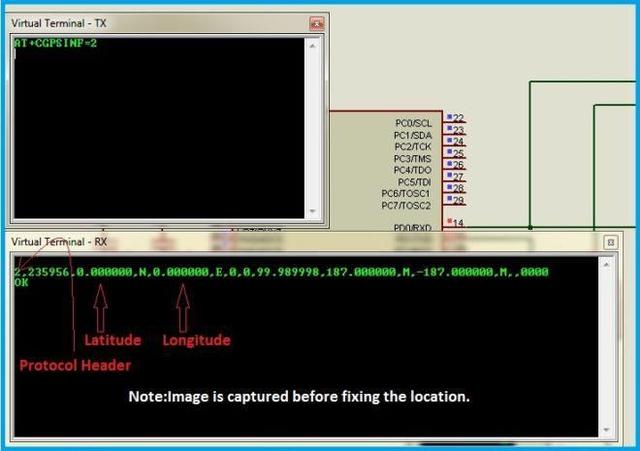Click the OK response in RX terminal
Viewport: 640px width, 451px height.
pyautogui.click(x=21, y=282)
